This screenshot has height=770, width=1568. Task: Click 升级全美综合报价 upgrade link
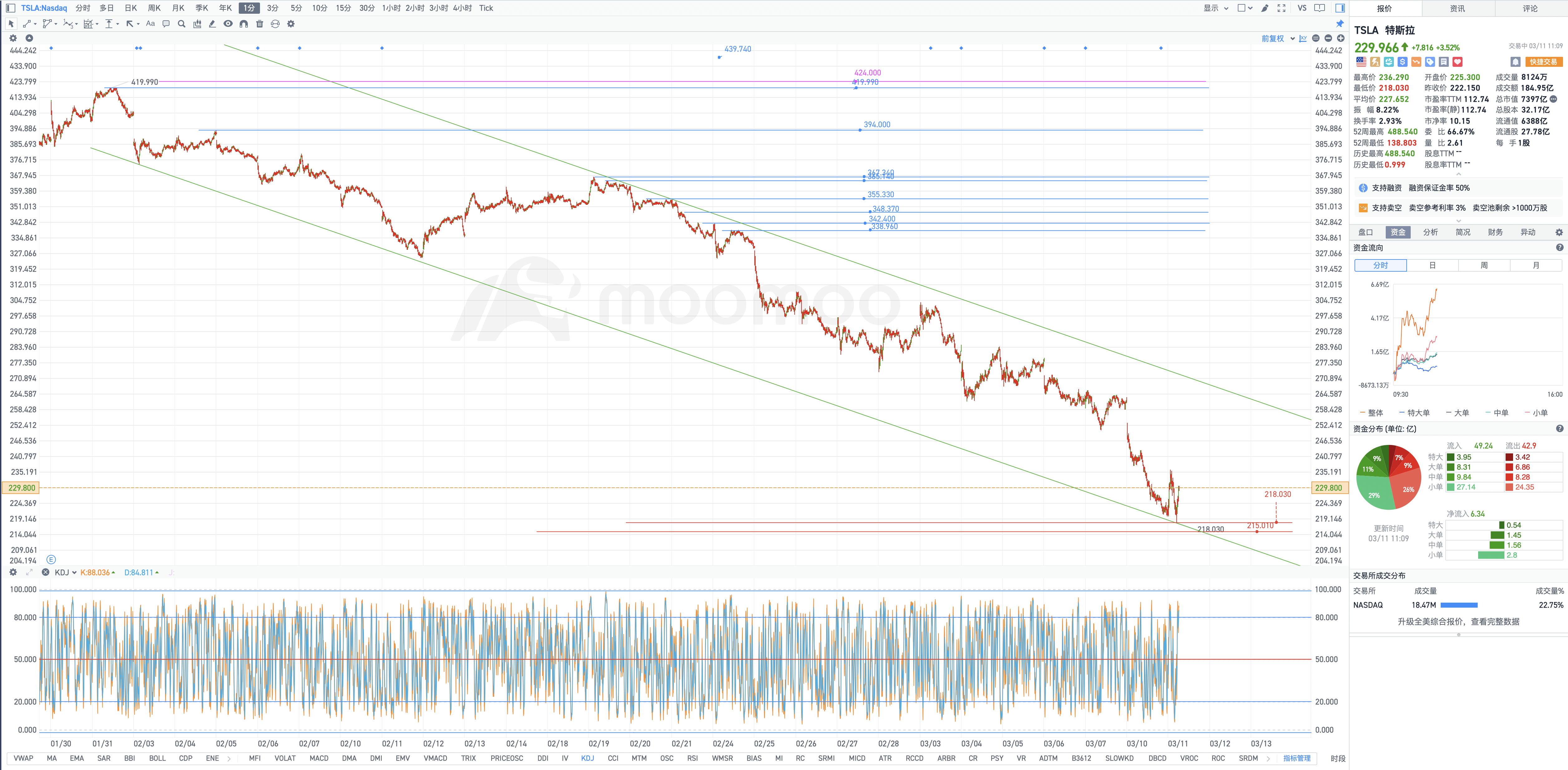click(x=1458, y=621)
